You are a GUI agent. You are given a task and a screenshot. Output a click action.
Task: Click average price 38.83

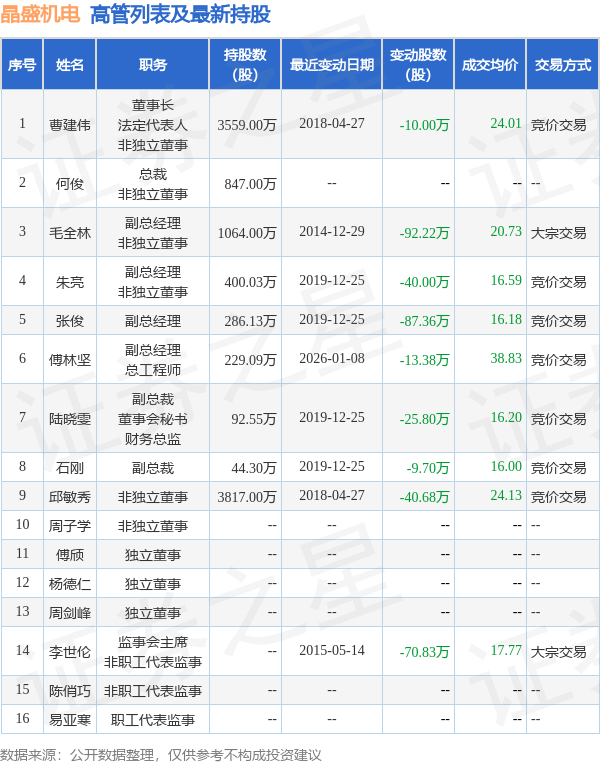[x=506, y=359]
